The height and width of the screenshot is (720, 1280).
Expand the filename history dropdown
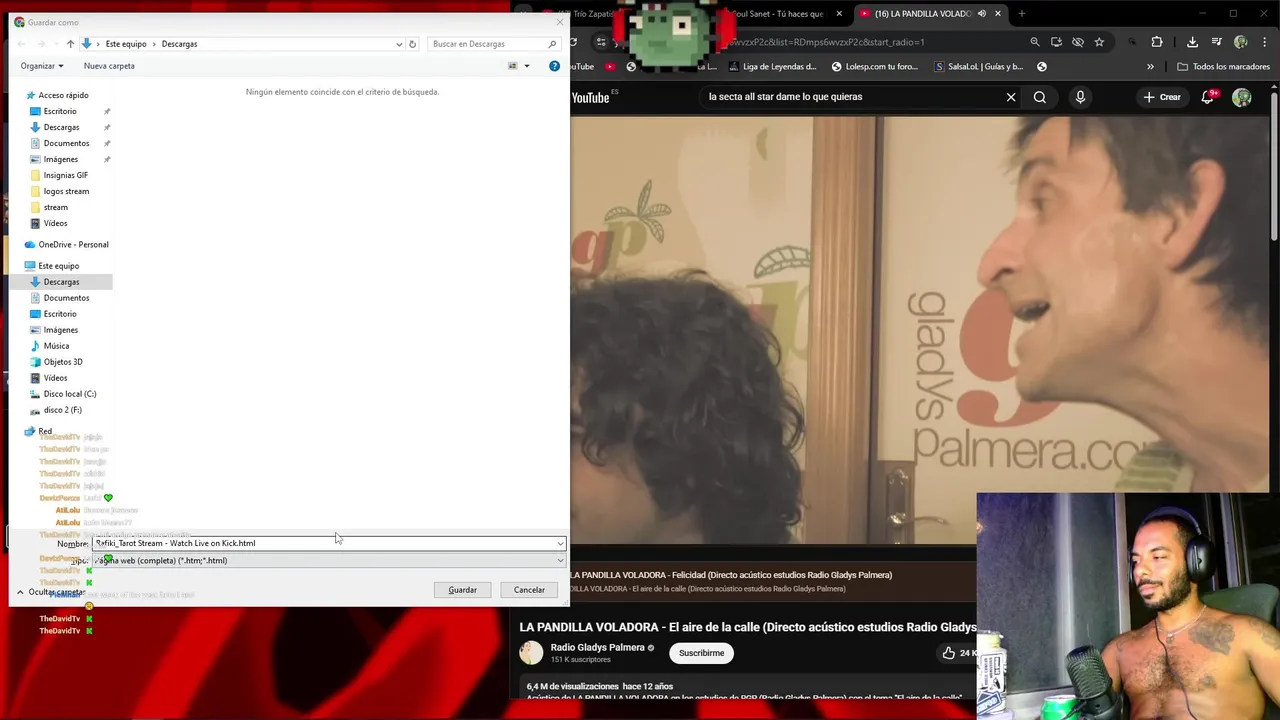(560, 543)
